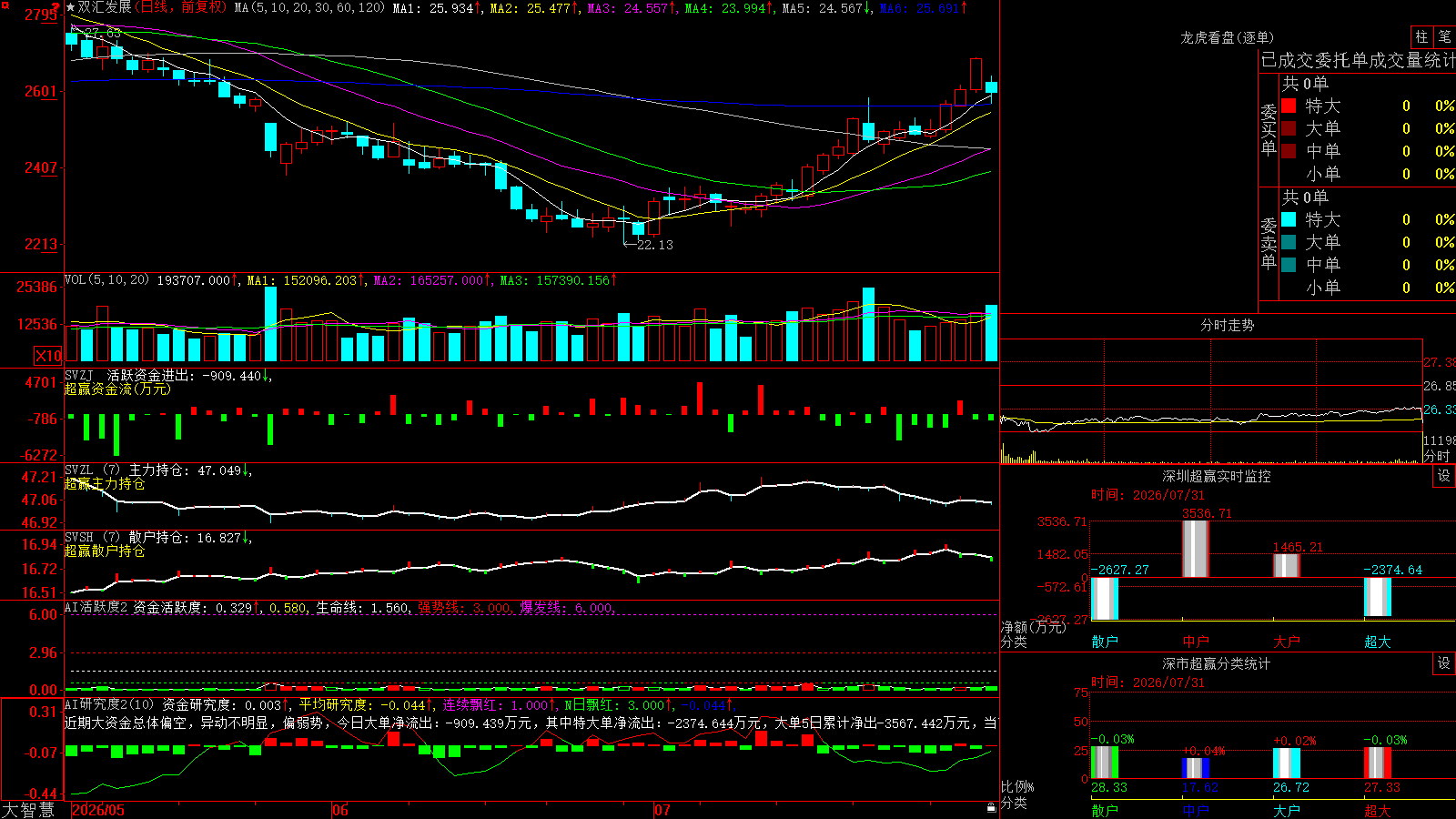Click the 主力持仓: 47.049 readout
The image size is (1456, 819).
190,470
